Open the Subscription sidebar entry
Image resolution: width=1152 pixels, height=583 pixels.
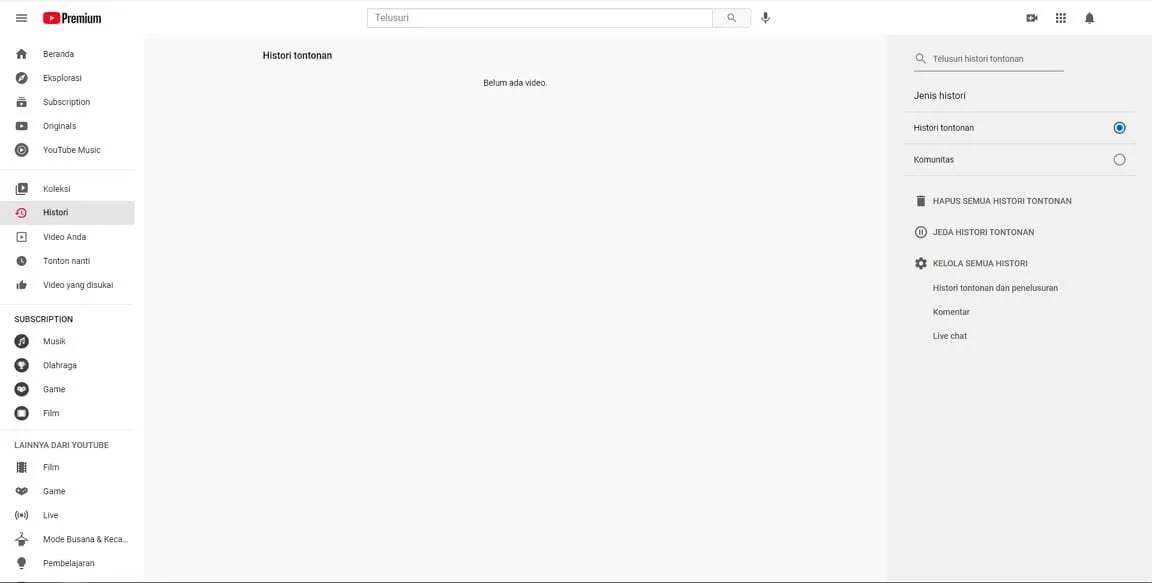coord(67,102)
